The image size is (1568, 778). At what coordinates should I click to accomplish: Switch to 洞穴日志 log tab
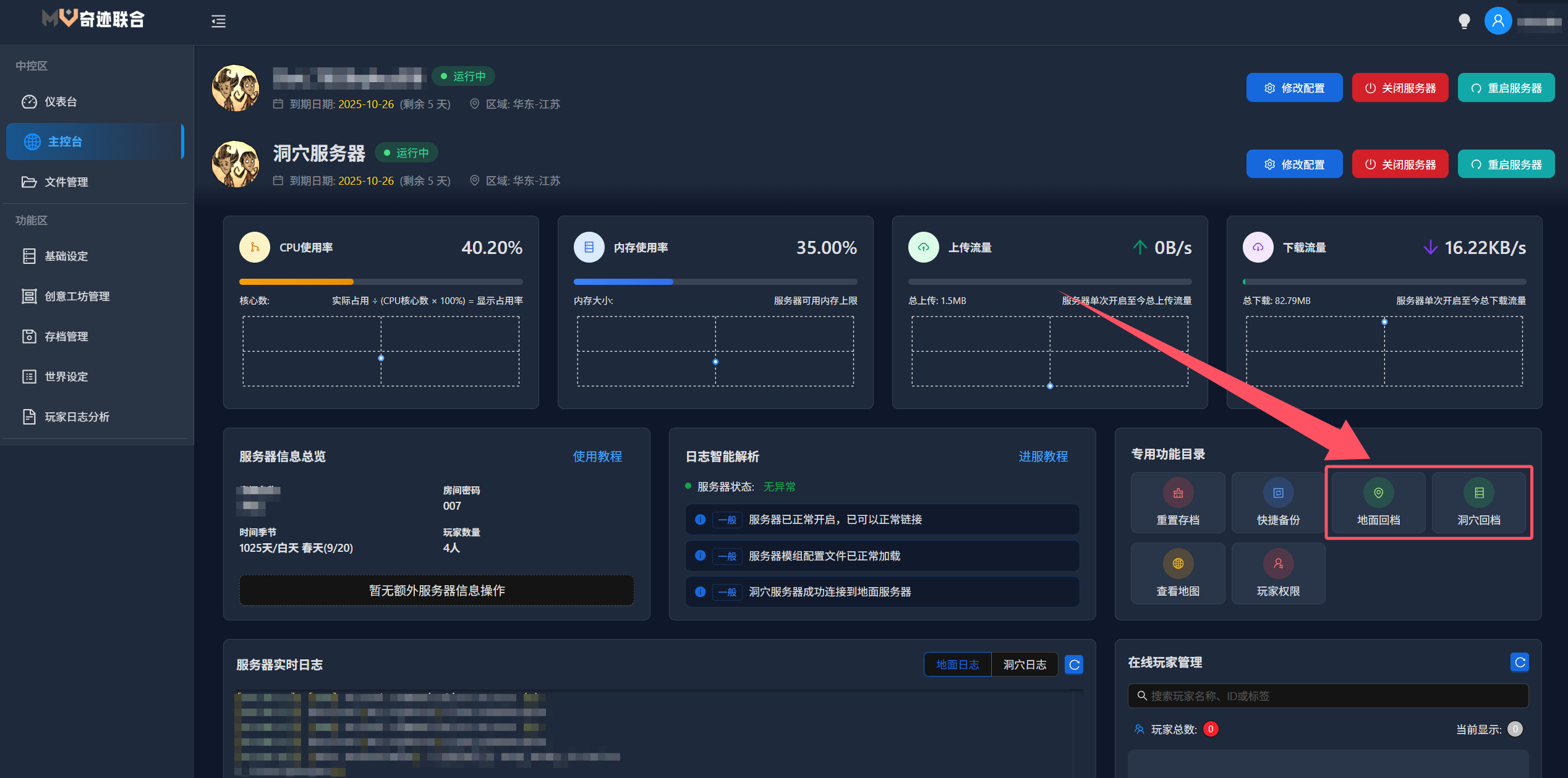click(1025, 664)
